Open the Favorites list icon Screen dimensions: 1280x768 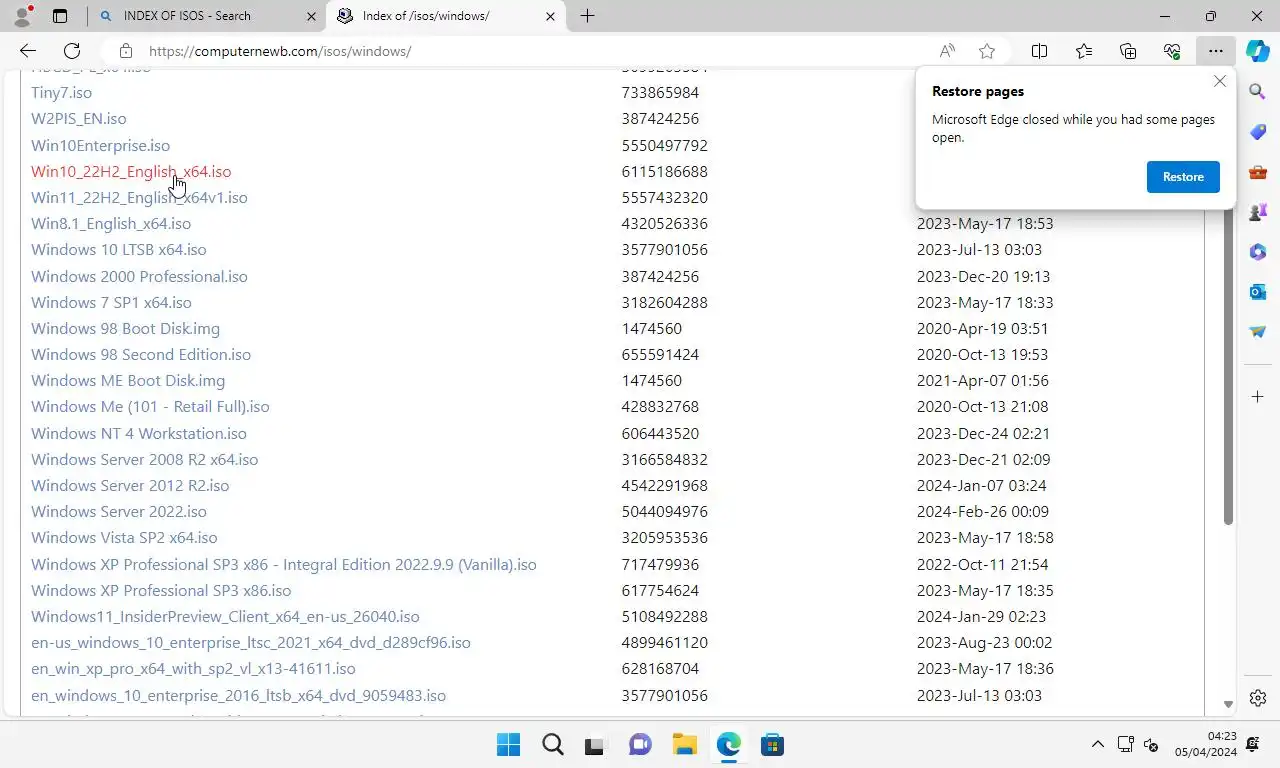click(x=1084, y=51)
